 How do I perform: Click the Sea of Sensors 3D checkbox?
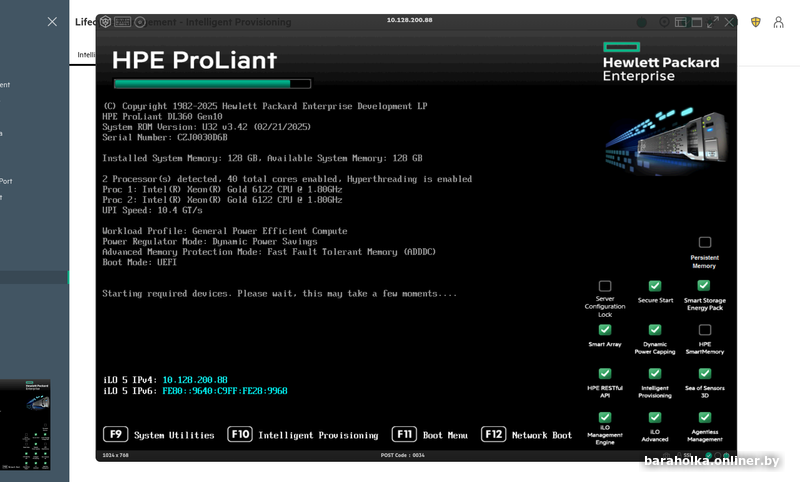pos(705,373)
